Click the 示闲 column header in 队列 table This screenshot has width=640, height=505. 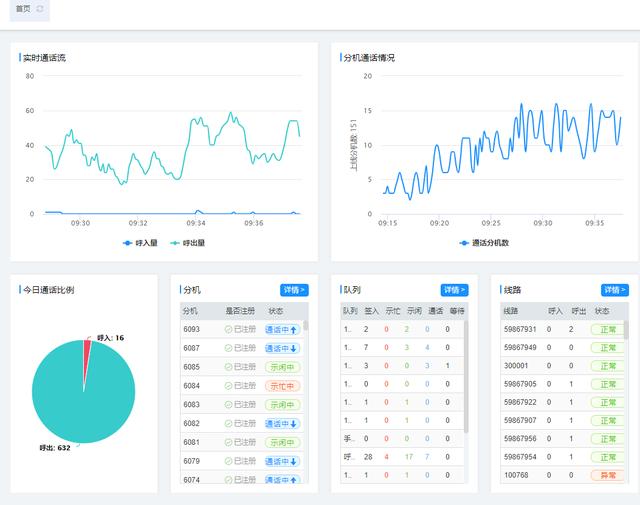click(414, 311)
